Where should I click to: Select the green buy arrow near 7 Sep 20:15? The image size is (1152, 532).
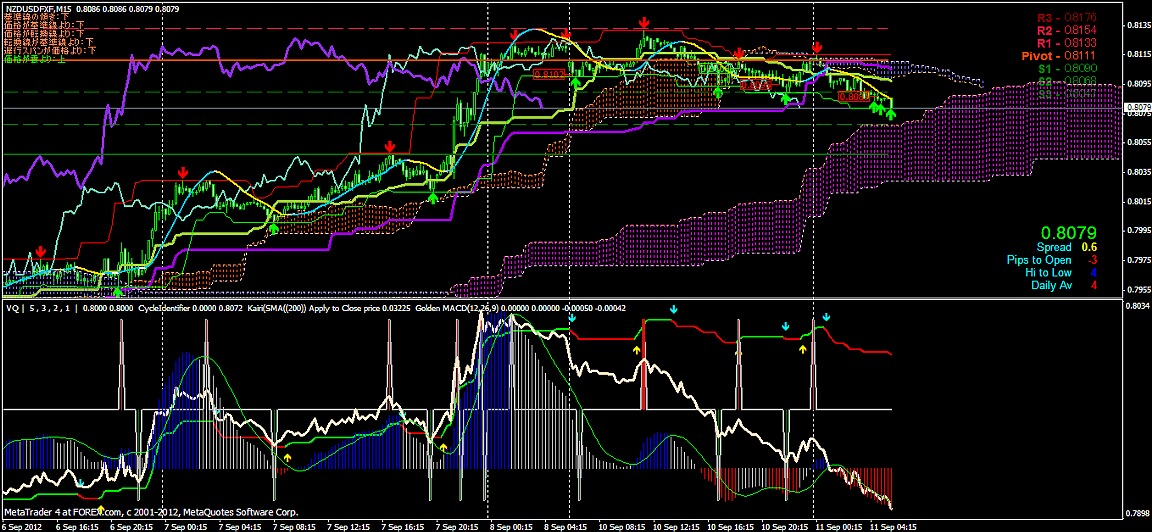point(433,196)
